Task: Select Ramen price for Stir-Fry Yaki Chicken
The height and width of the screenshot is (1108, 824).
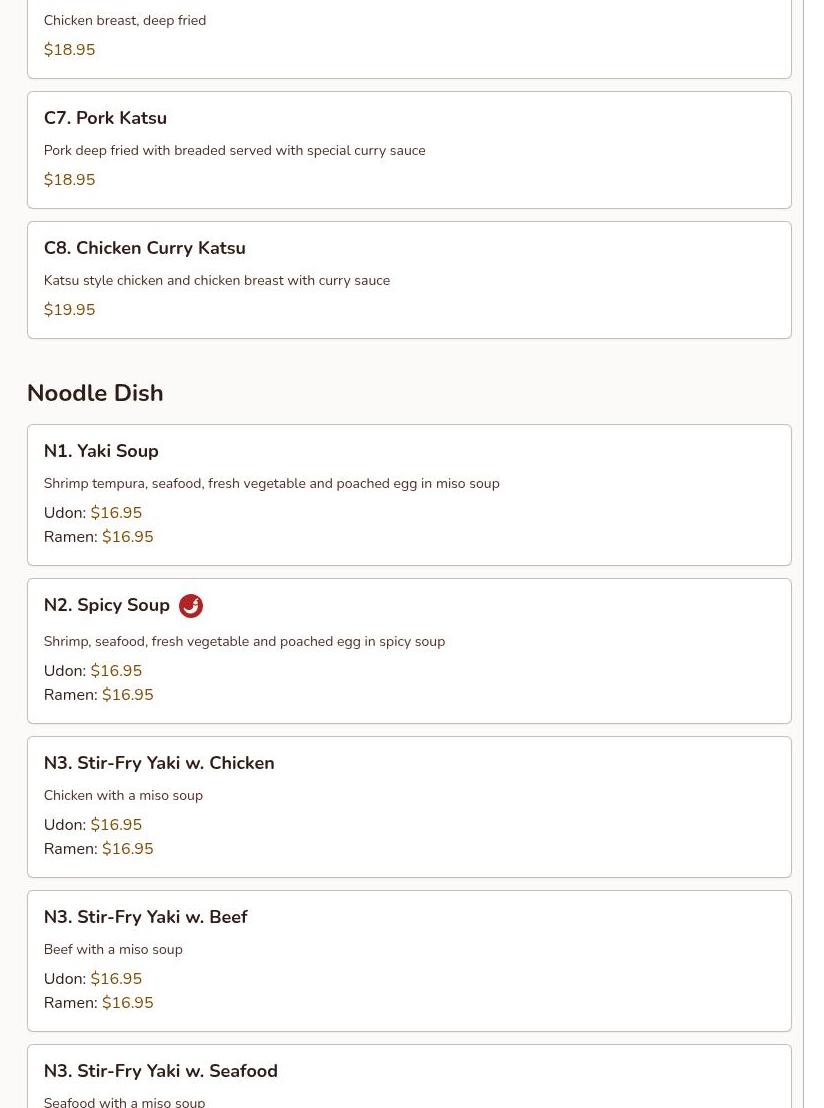Action: 127,849
